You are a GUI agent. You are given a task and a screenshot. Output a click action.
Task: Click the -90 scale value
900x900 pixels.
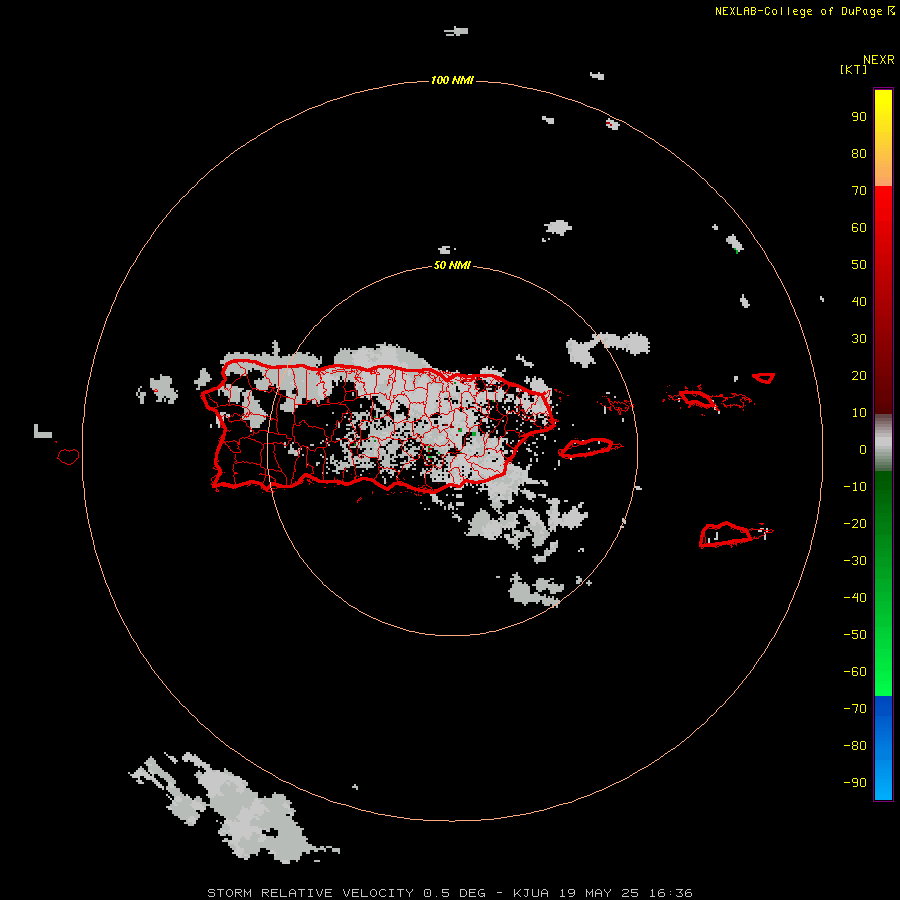855,783
